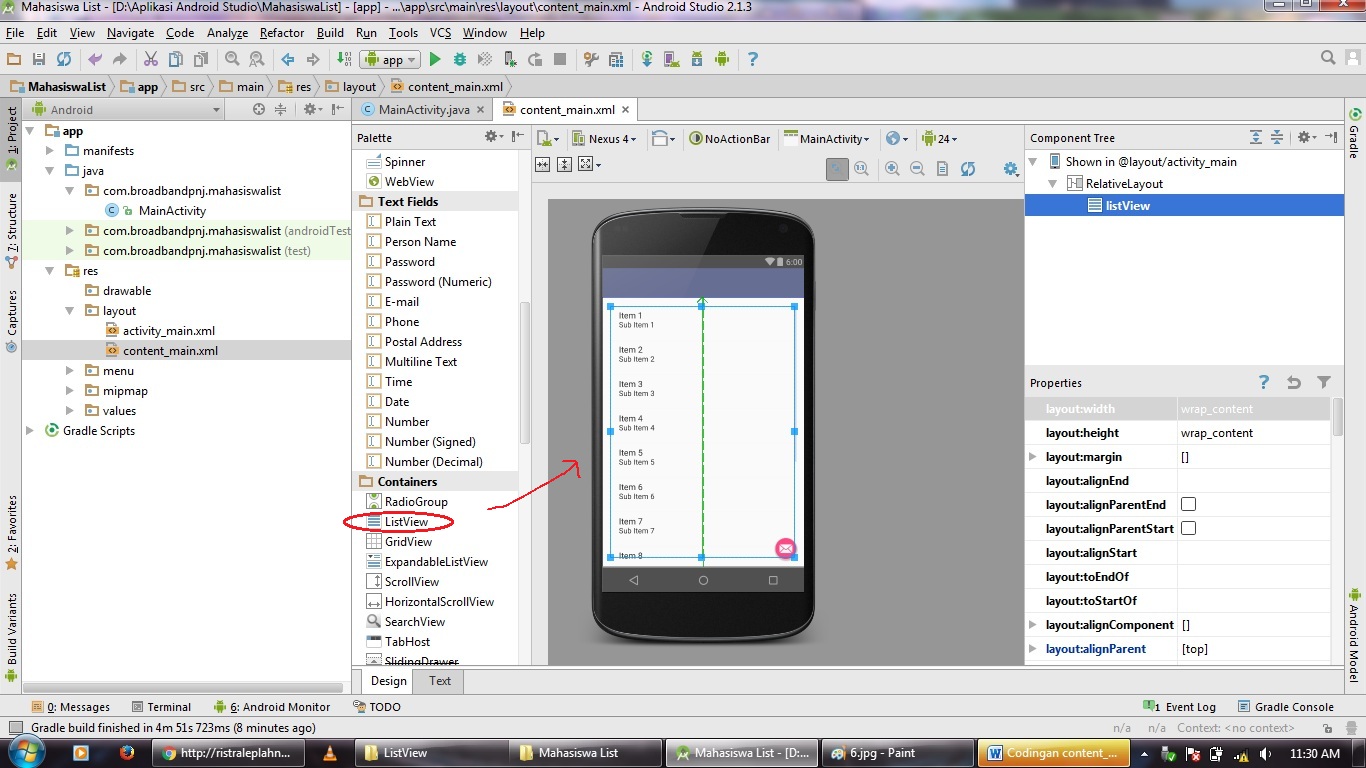The width and height of the screenshot is (1366, 768).
Task: Select the ListView widget in the Palette
Action: coord(406,522)
